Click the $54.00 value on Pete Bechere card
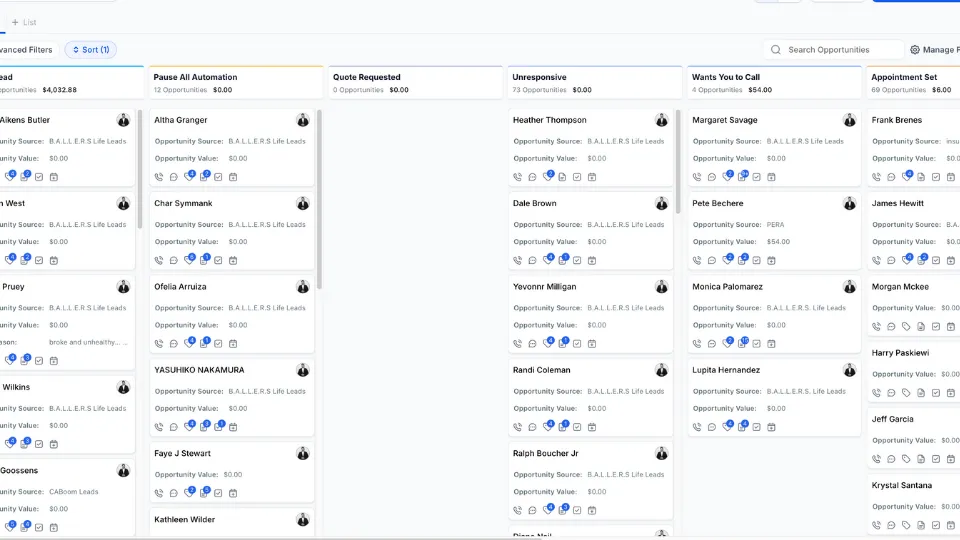This screenshot has width=960, height=540. 778,242
